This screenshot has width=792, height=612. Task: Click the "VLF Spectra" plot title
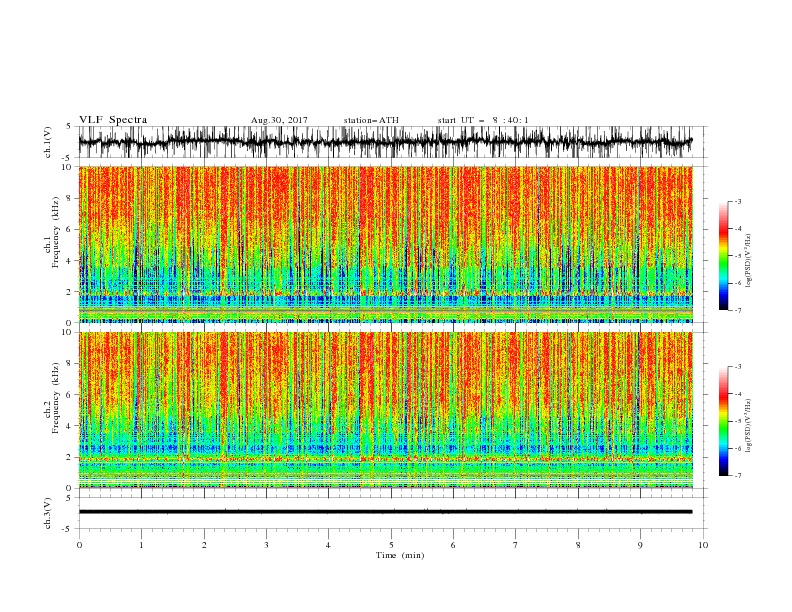[x=113, y=120]
